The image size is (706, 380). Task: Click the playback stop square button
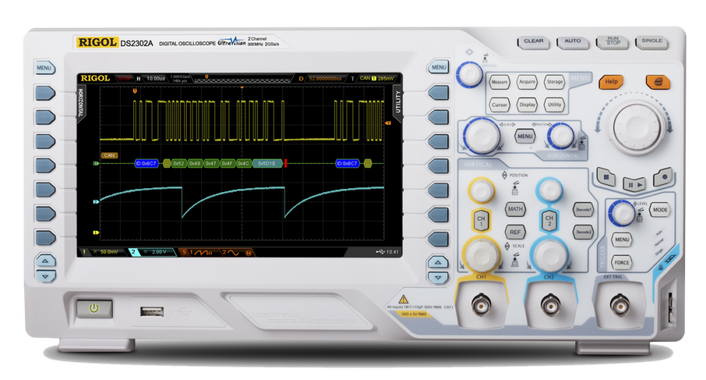click(x=606, y=177)
